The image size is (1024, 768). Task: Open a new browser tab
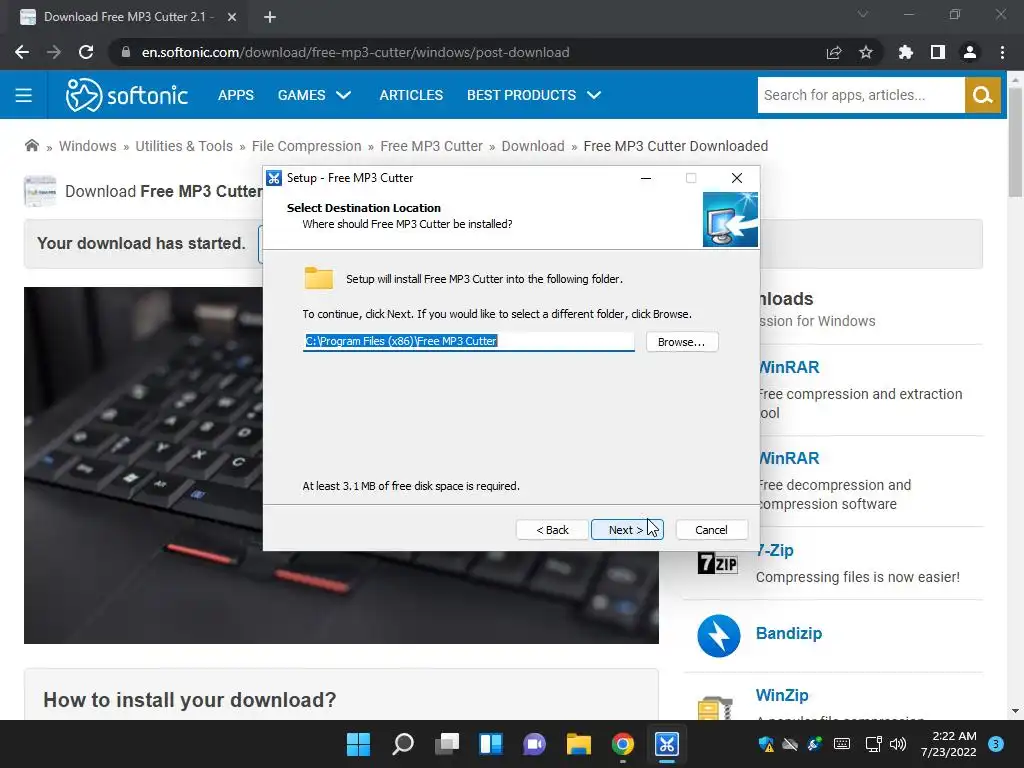[x=270, y=17]
